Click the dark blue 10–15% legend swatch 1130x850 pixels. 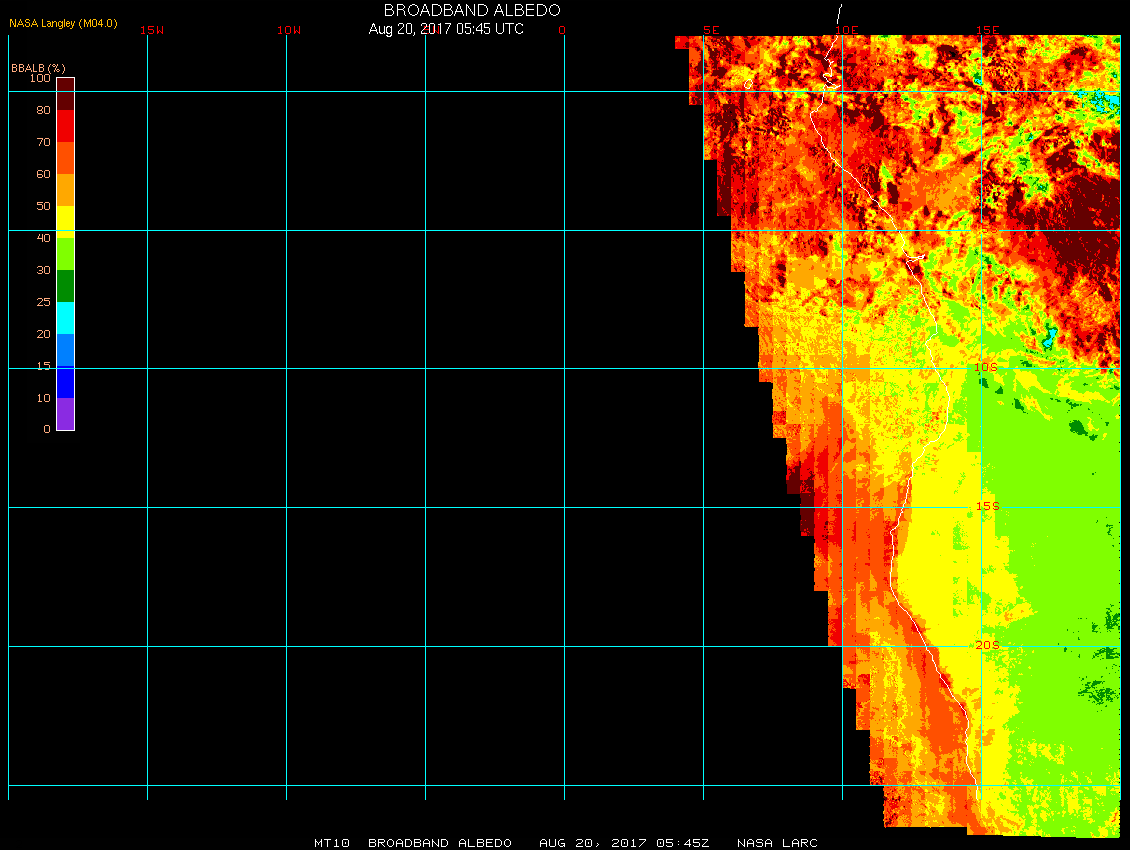[65, 382]
